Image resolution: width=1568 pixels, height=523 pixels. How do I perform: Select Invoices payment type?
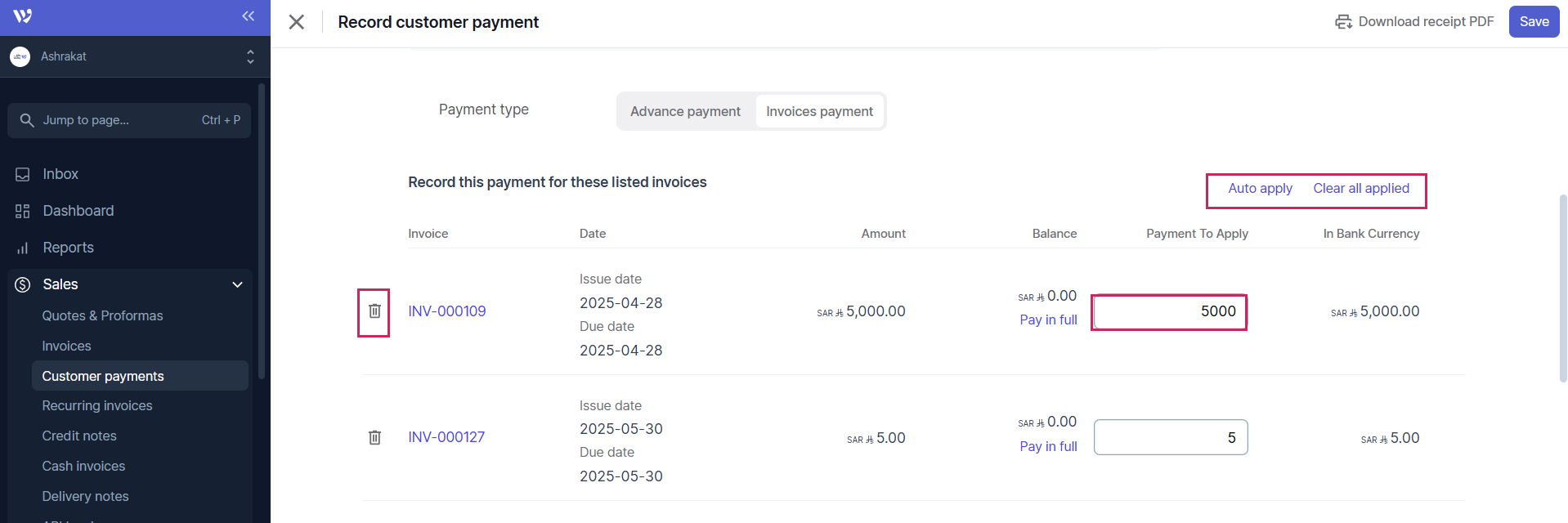pyautogui.click(x=819, y=111)
